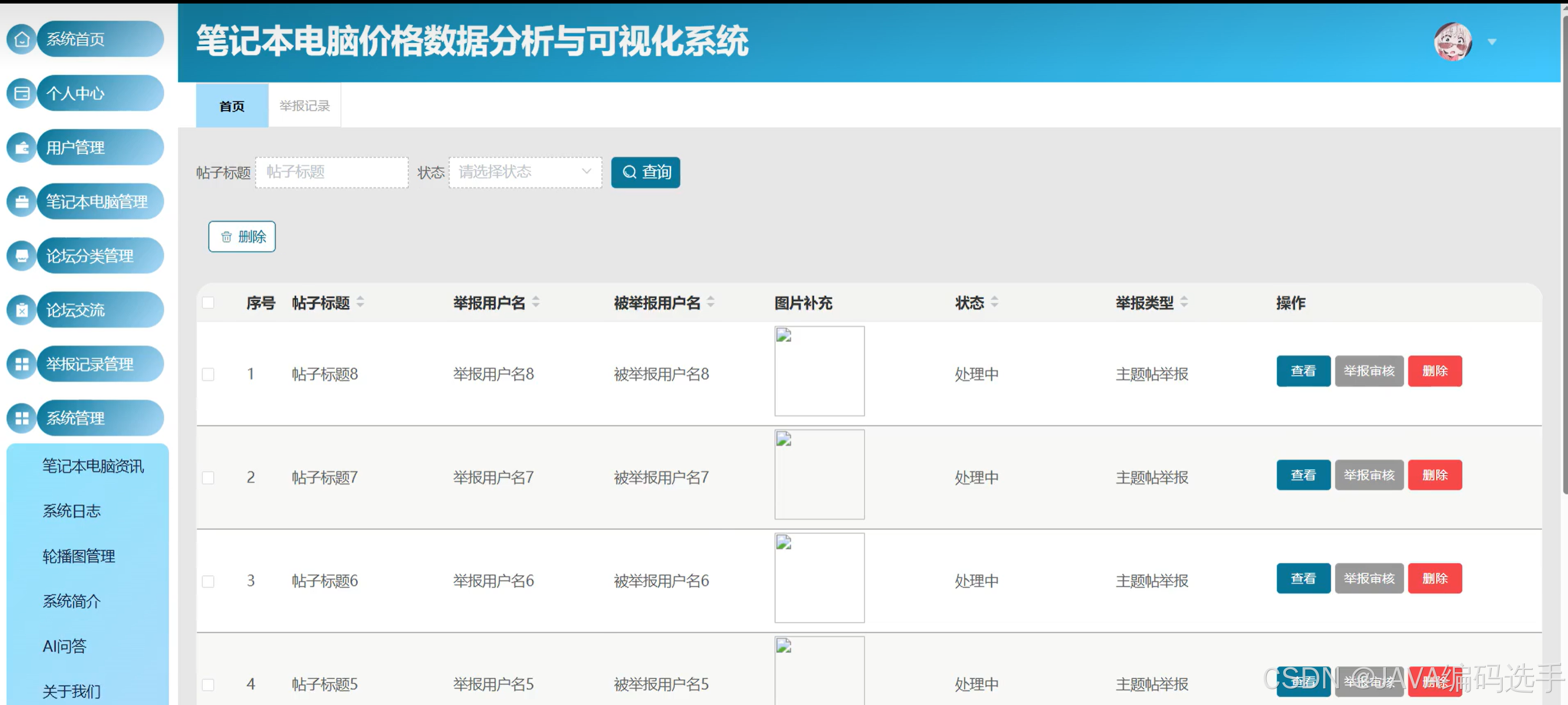Tick the checkbox for row 帖子标题6

tap(208, 581)
